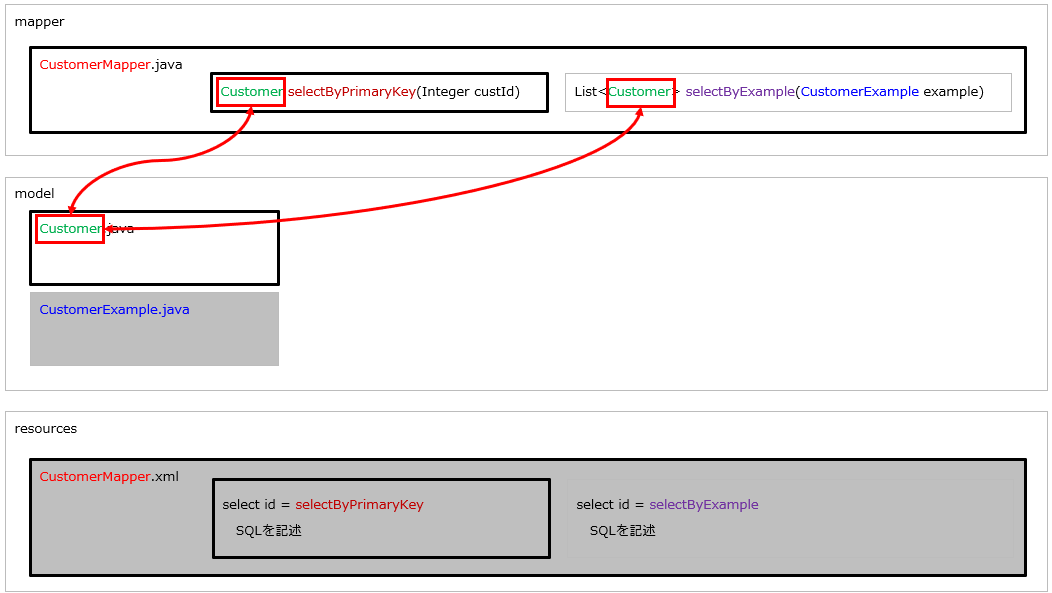Click the selectByExample method box
This screenshot has height=593, width=1052.
[788, 92]
